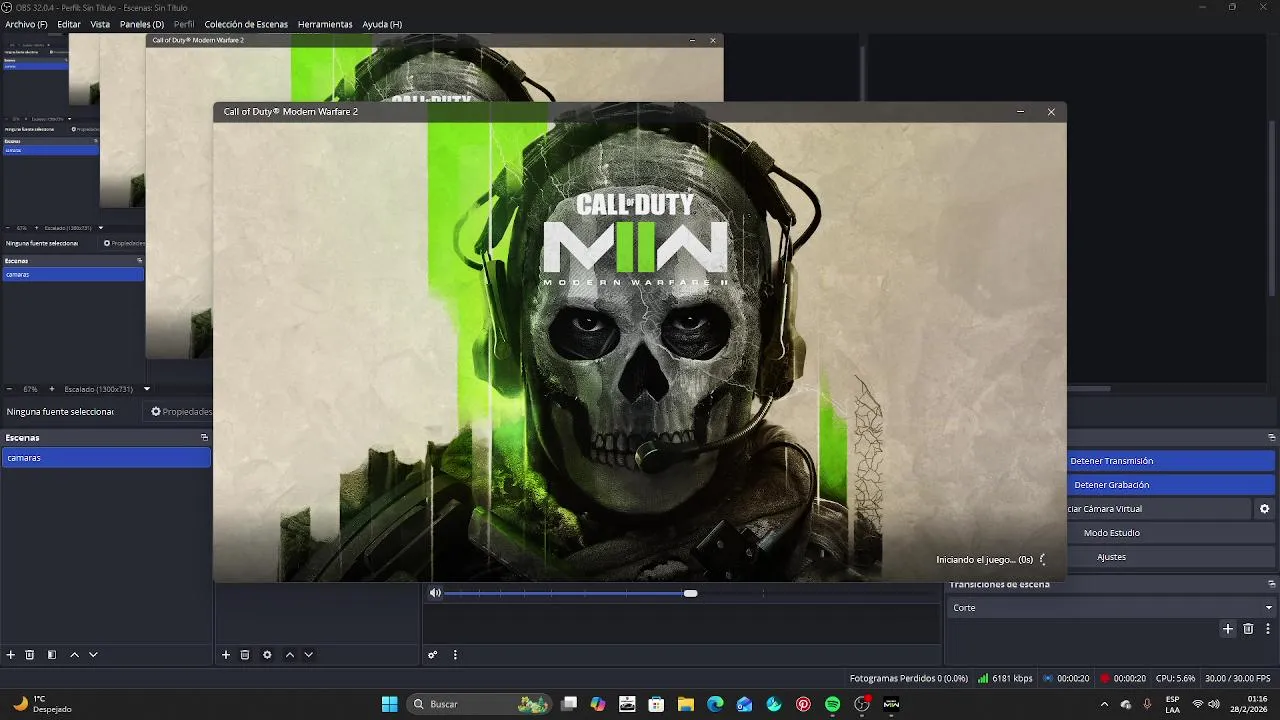This screenshot has height=720, width=1280.
Task: Open Modern Warfare taskbar icon
Action: [x=891, y=704]
